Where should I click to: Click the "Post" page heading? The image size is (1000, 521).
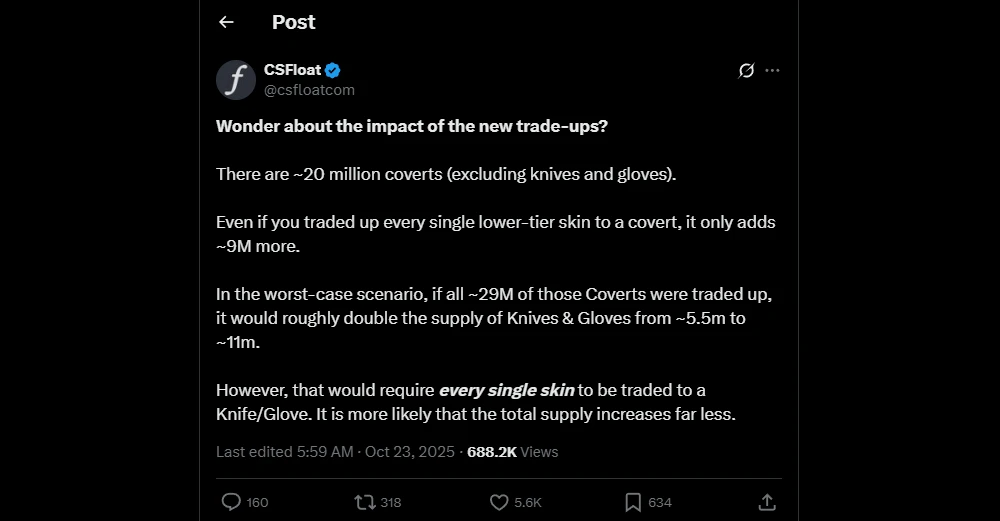(x=293, y=22)
